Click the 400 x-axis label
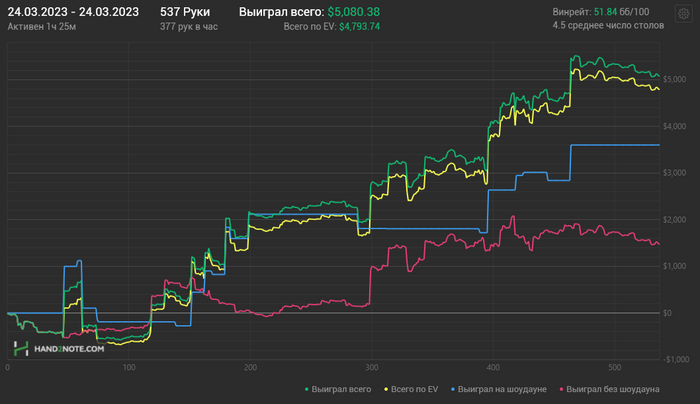Image resolution: width=700 pixels, height=404 pixels. [493, 367]
